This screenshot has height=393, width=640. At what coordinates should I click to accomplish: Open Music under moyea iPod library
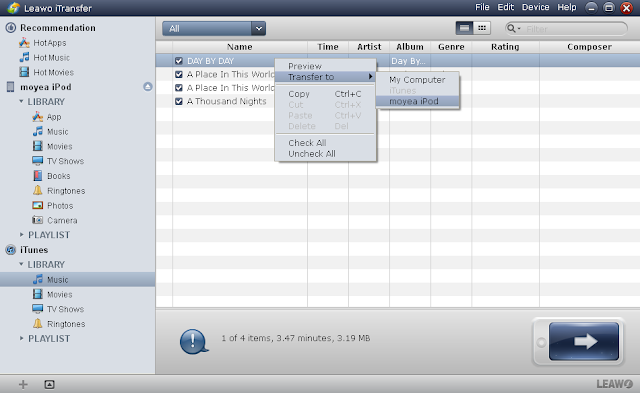click(x=57, y=132)
